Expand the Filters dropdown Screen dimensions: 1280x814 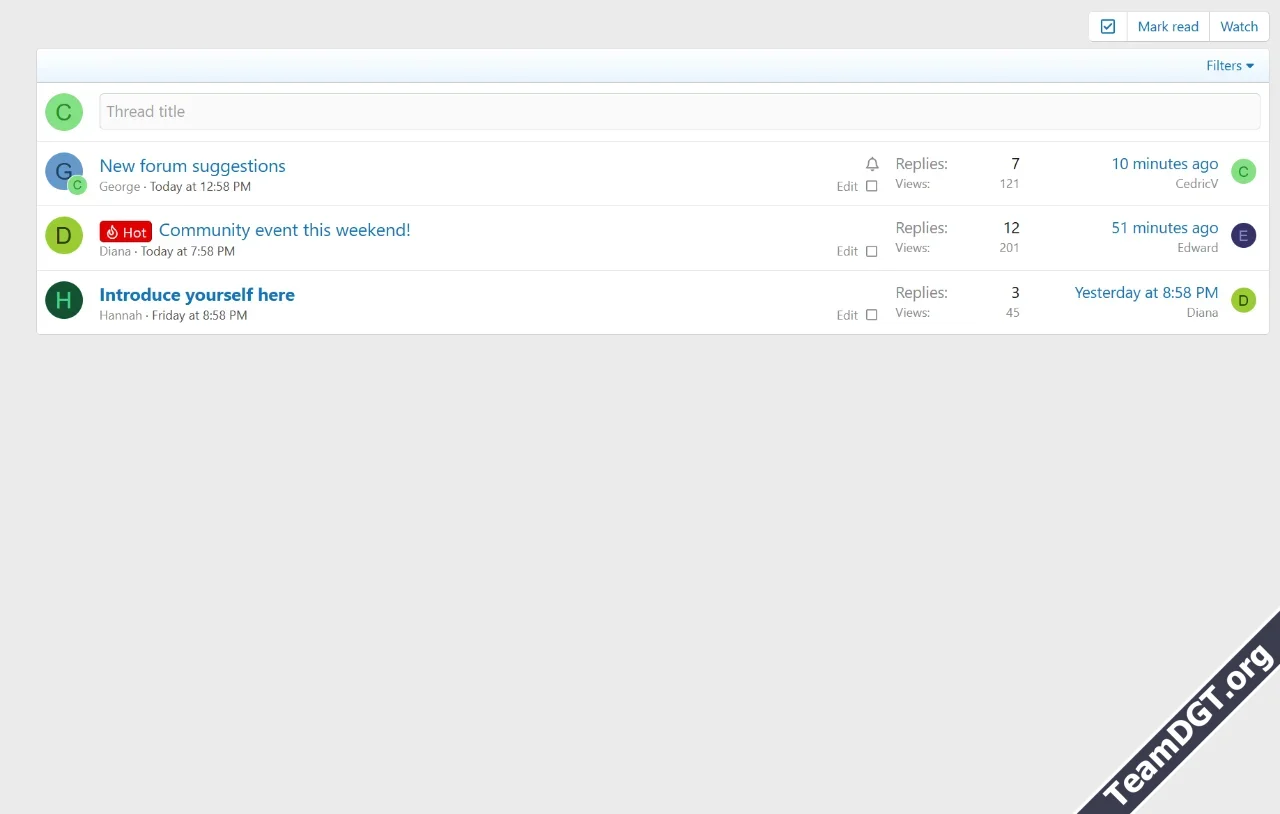click(x=1229, y=66)
